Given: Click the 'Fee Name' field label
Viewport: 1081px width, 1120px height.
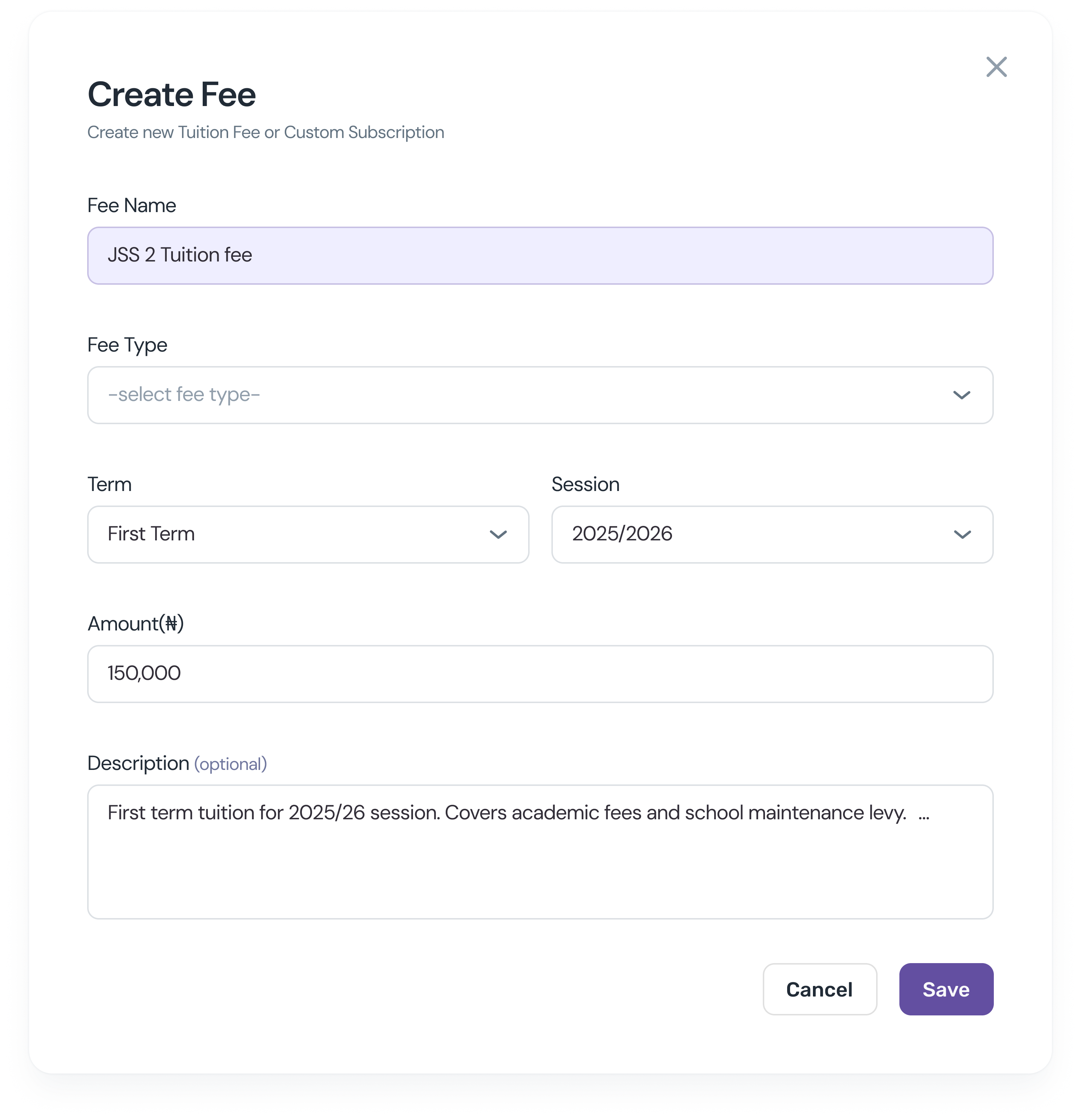Looking at the screenshot, I should tap(131, 206).
